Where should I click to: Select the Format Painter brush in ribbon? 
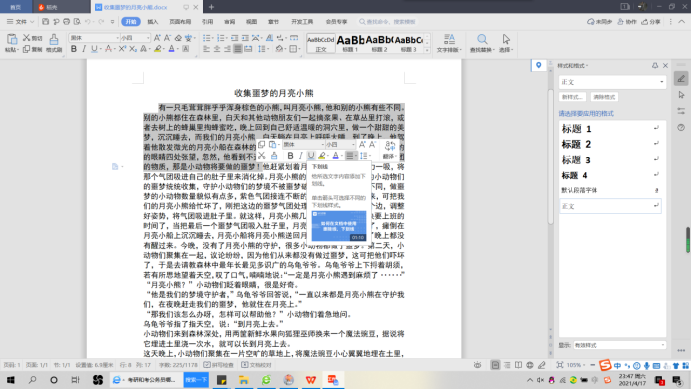[54, 39]
